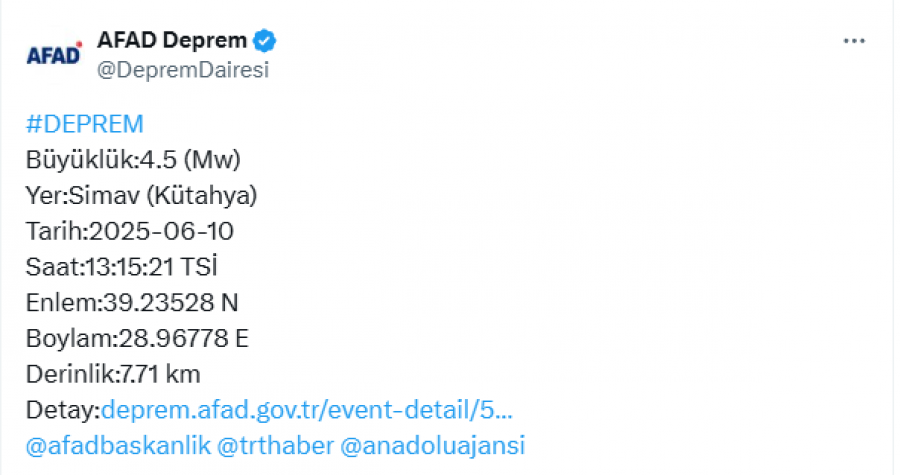Open the tweet's three-dot more options menu
The height and width of the screenshot is (475, 900).
(x=854, y=41)
